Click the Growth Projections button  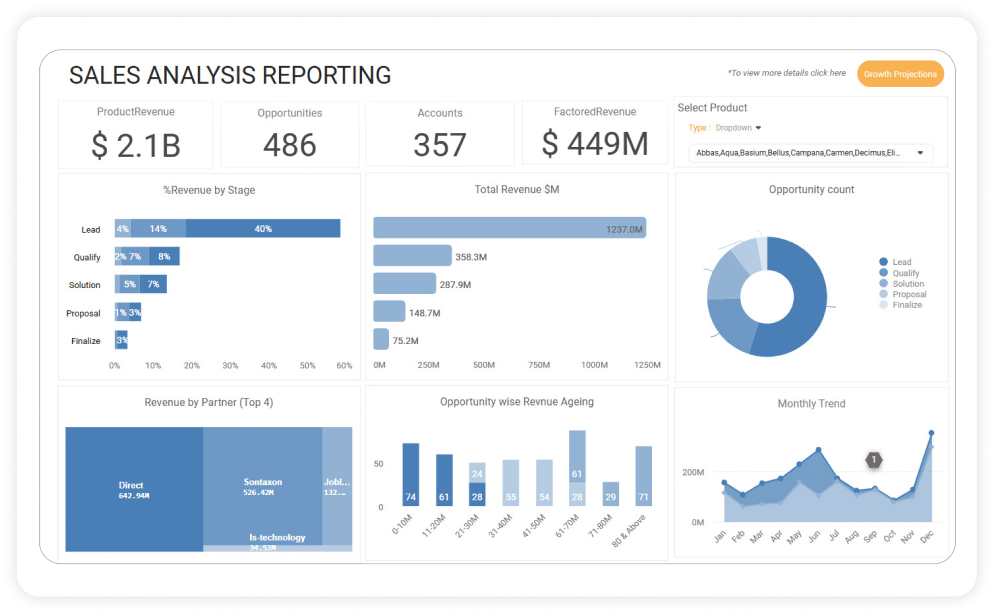click(900, 74)
